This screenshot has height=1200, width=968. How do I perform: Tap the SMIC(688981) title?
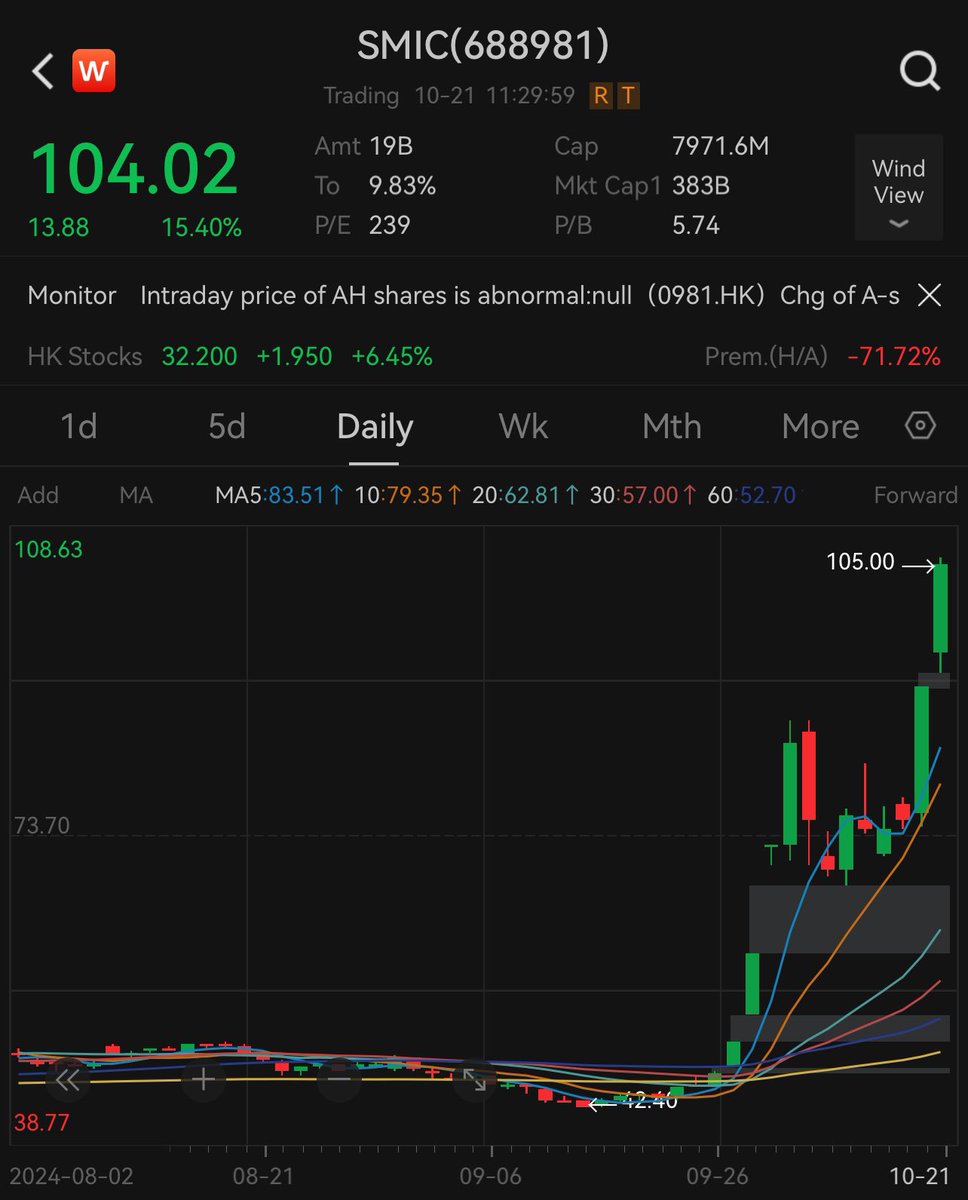(483, 45)
